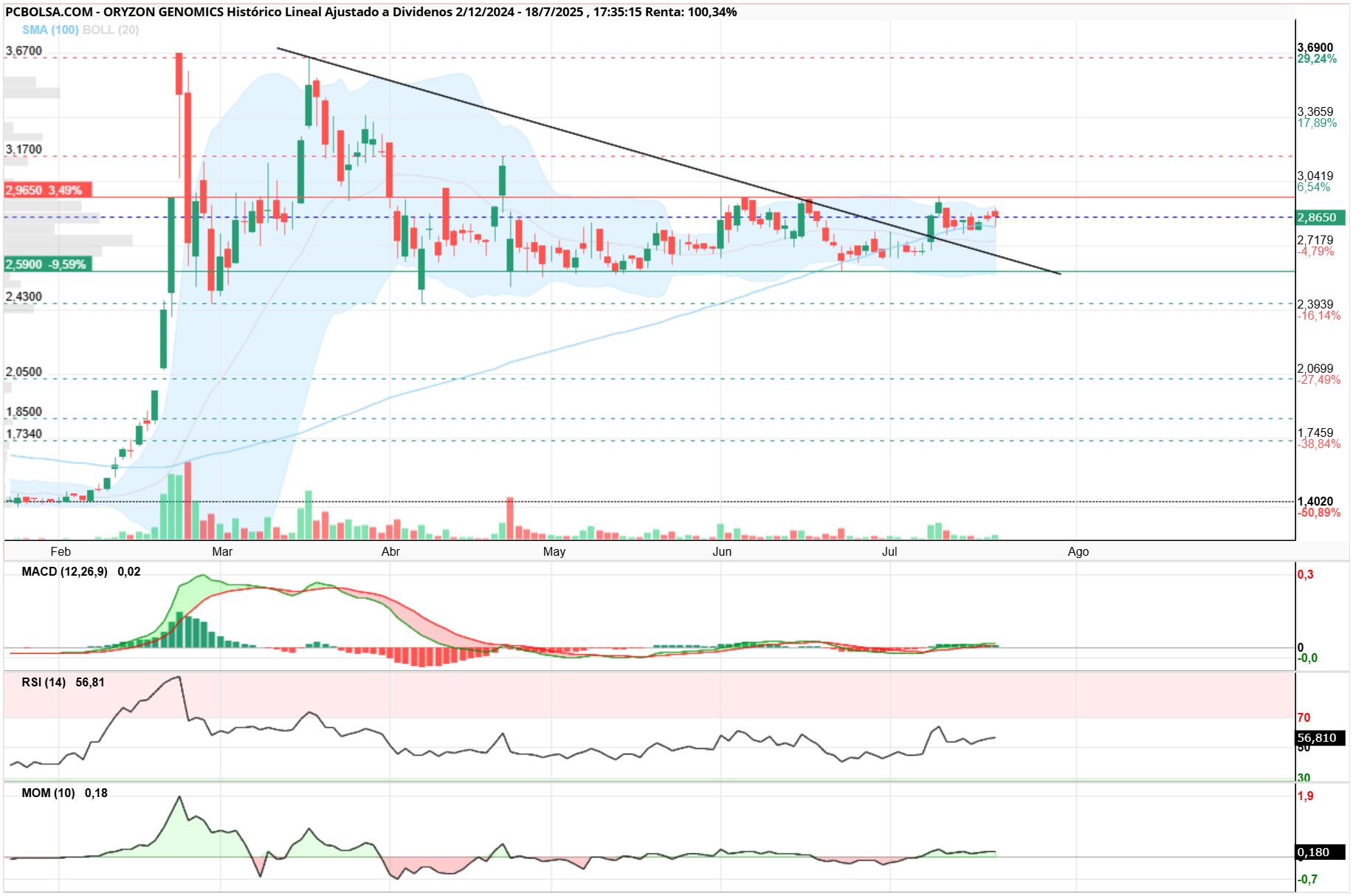1353x896 pixels.
Task: Click the 3,6900 right-axis value
Action: tap(1315, 48)
